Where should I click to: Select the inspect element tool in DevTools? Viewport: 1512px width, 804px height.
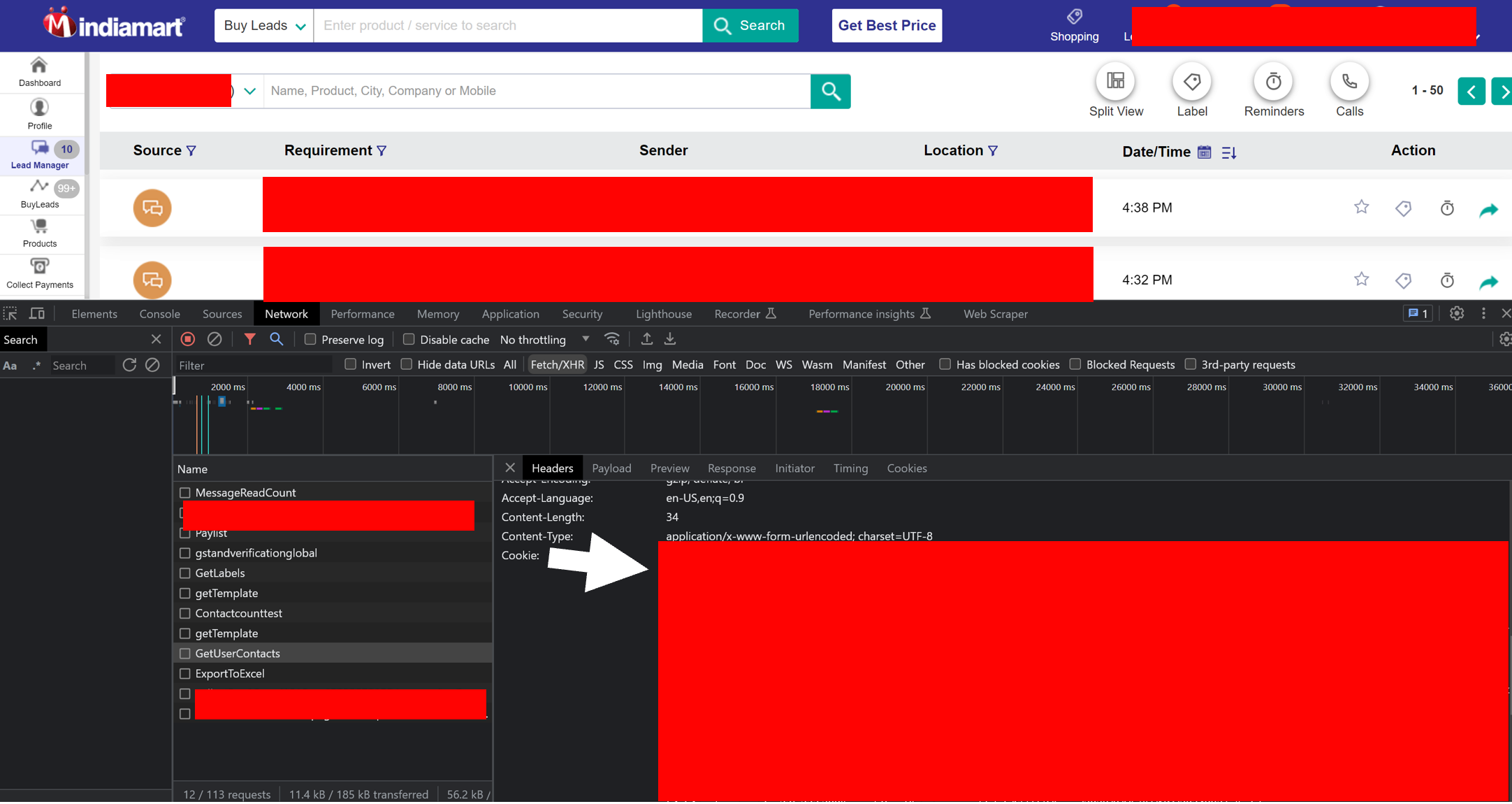coord(10,314)
